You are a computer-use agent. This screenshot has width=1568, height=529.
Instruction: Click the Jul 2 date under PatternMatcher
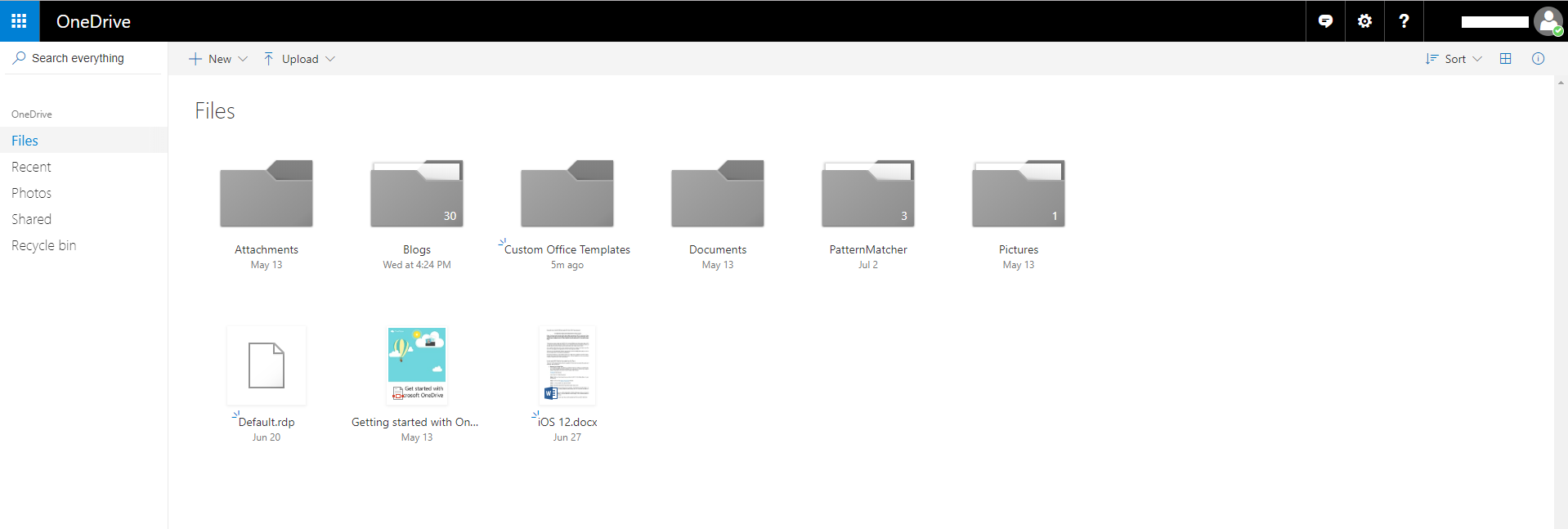(x=868, y=265)
